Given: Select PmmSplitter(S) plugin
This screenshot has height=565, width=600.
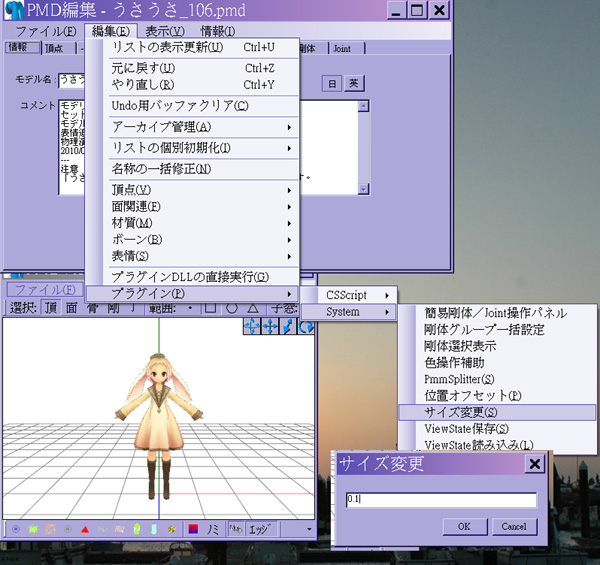Looking at the screenshot, I should 497,379.
